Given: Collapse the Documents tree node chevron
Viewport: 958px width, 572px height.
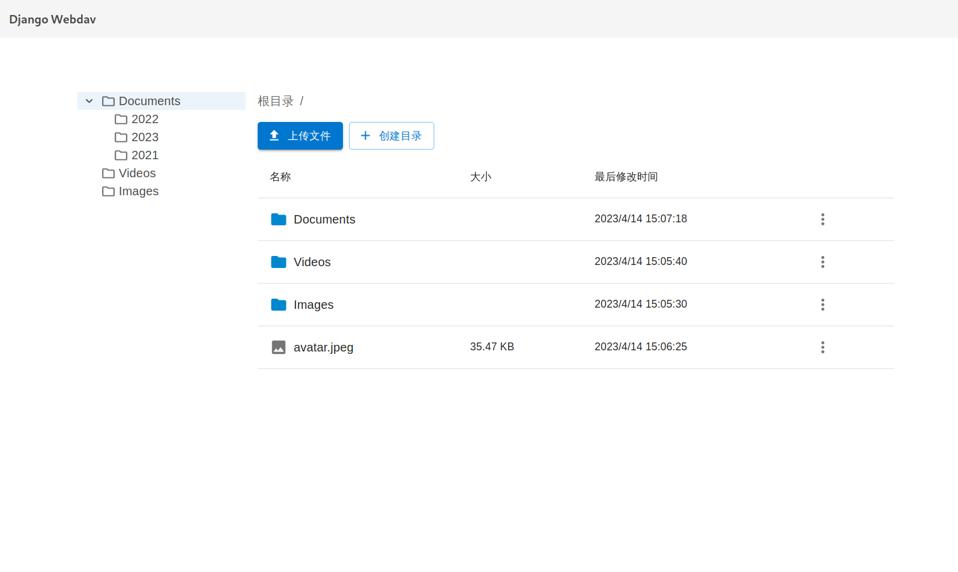Looking at the screenshot, I should point(89,101).
